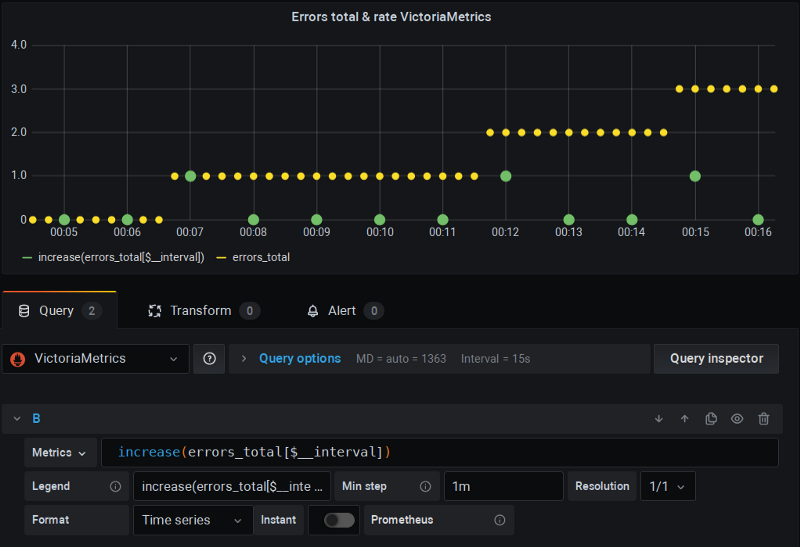Click info icon next to Min step
This screenshot has height=547, width=800.
click(426, 486)
